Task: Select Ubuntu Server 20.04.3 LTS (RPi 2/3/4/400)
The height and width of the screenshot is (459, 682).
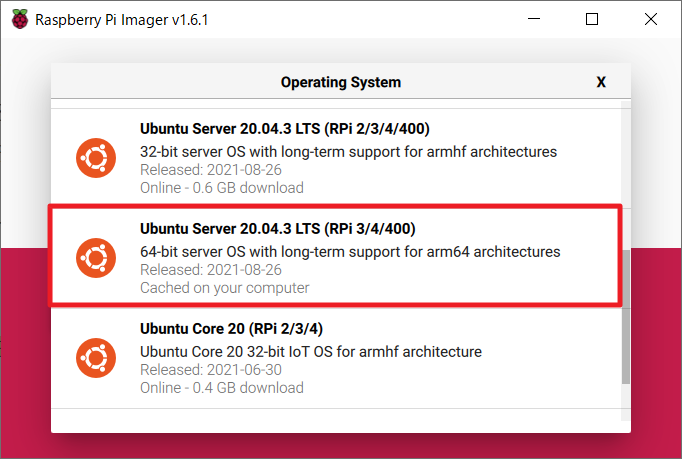Action: 285,128
